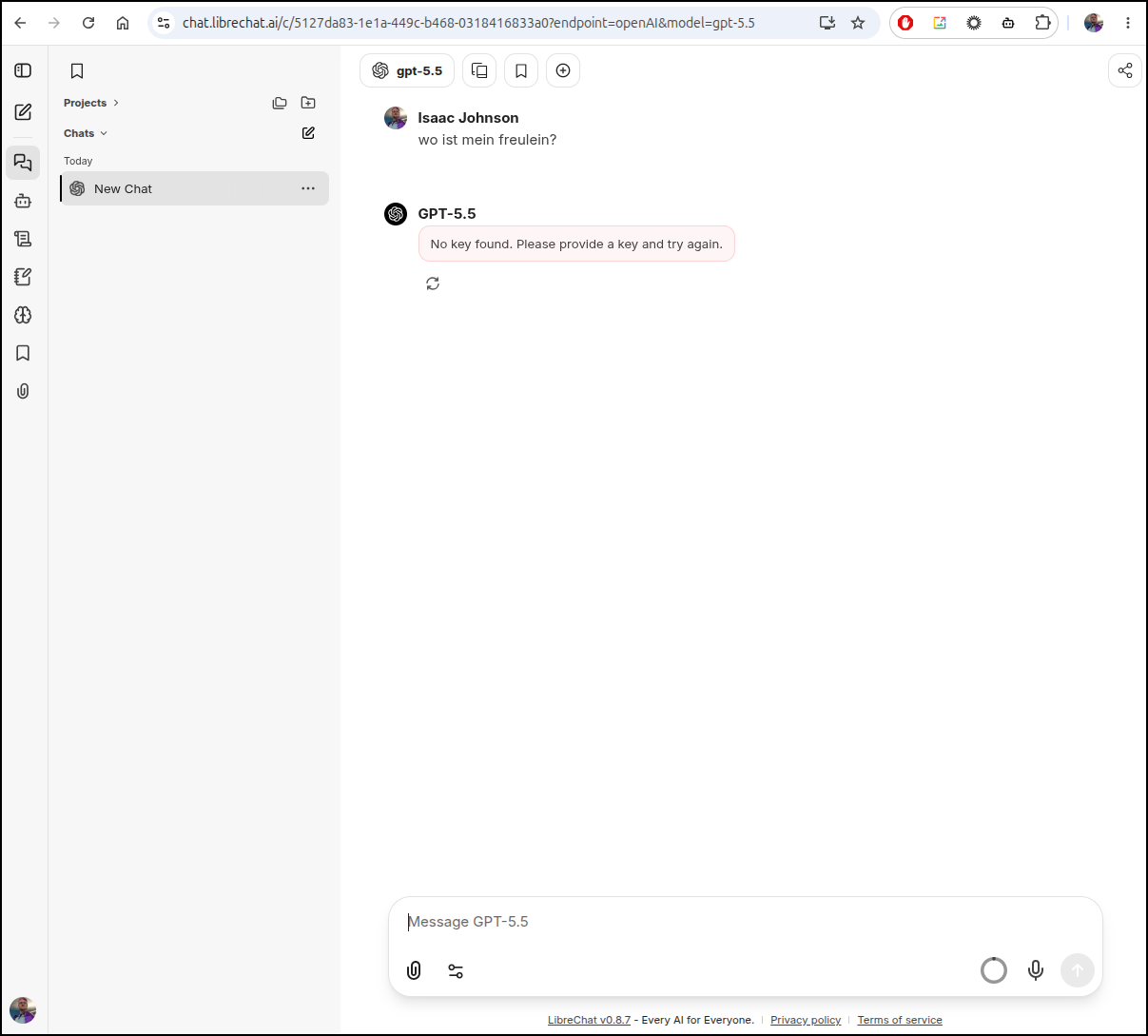
Task: Open the gpt-5.5 model selector
Action: [407, 70]
